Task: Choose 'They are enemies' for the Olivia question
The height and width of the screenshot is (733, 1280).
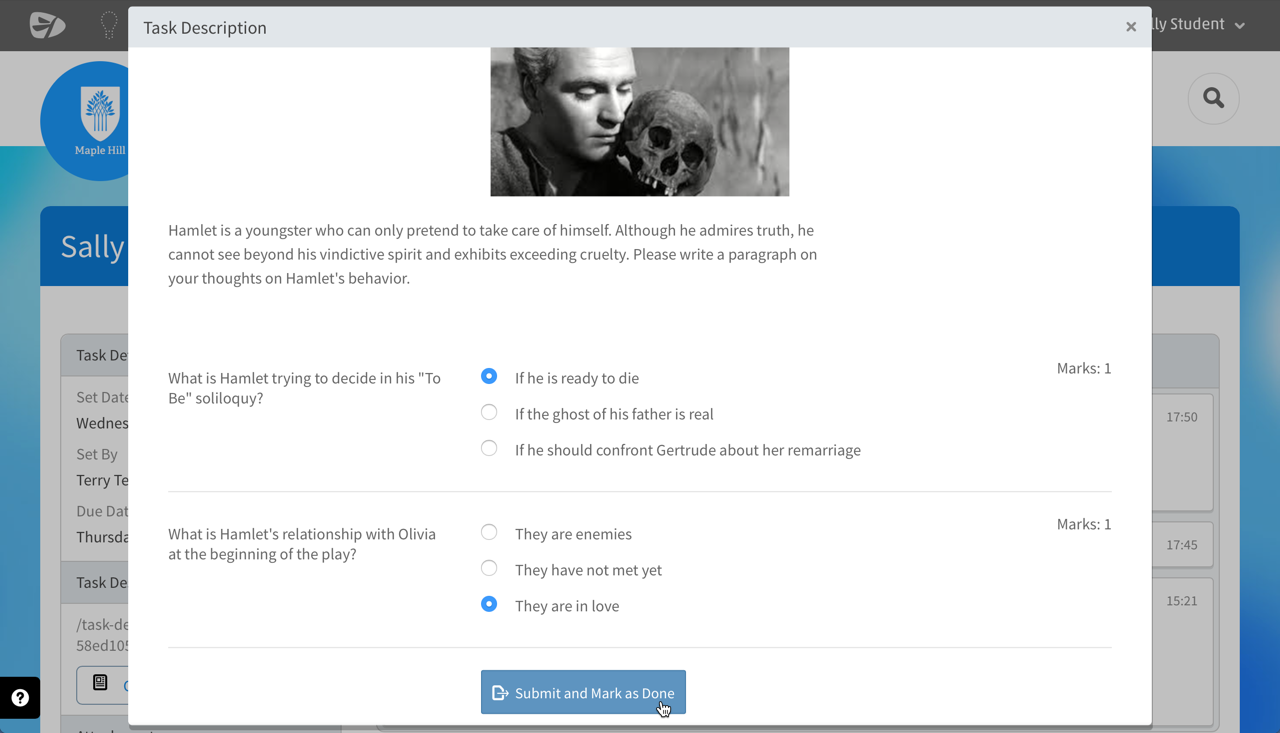Action: click(489, 532)
